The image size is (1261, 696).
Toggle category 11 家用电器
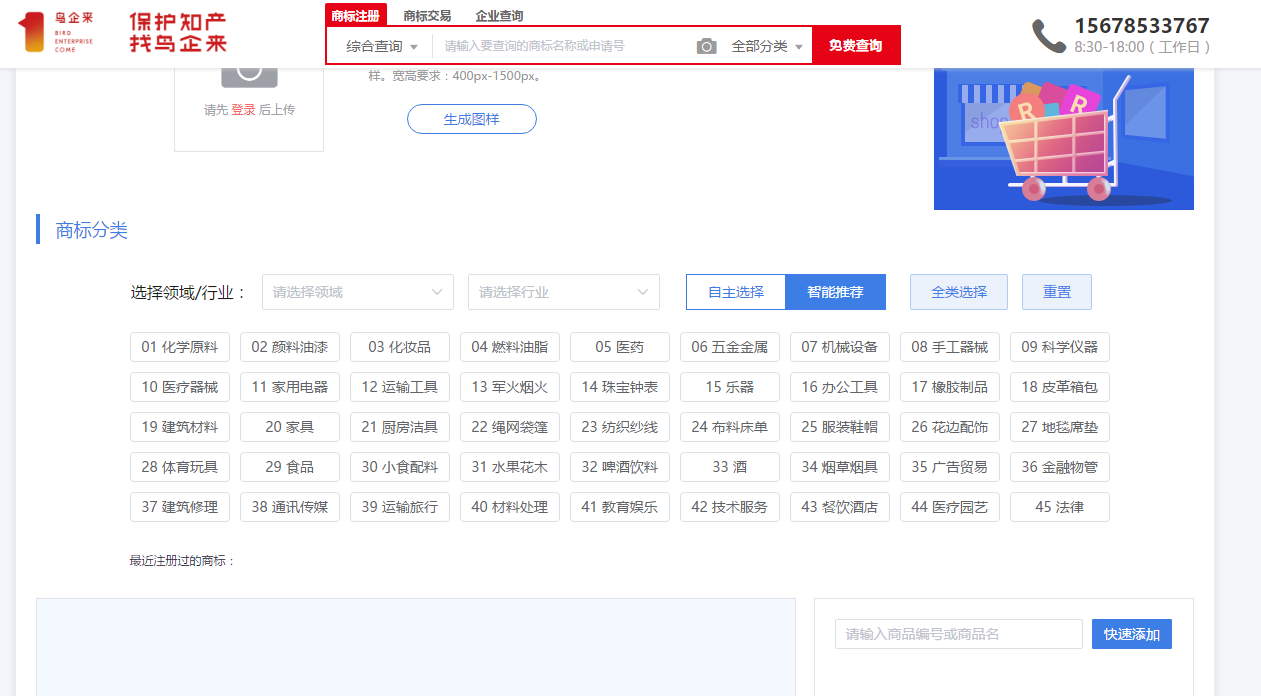point(290,387)
